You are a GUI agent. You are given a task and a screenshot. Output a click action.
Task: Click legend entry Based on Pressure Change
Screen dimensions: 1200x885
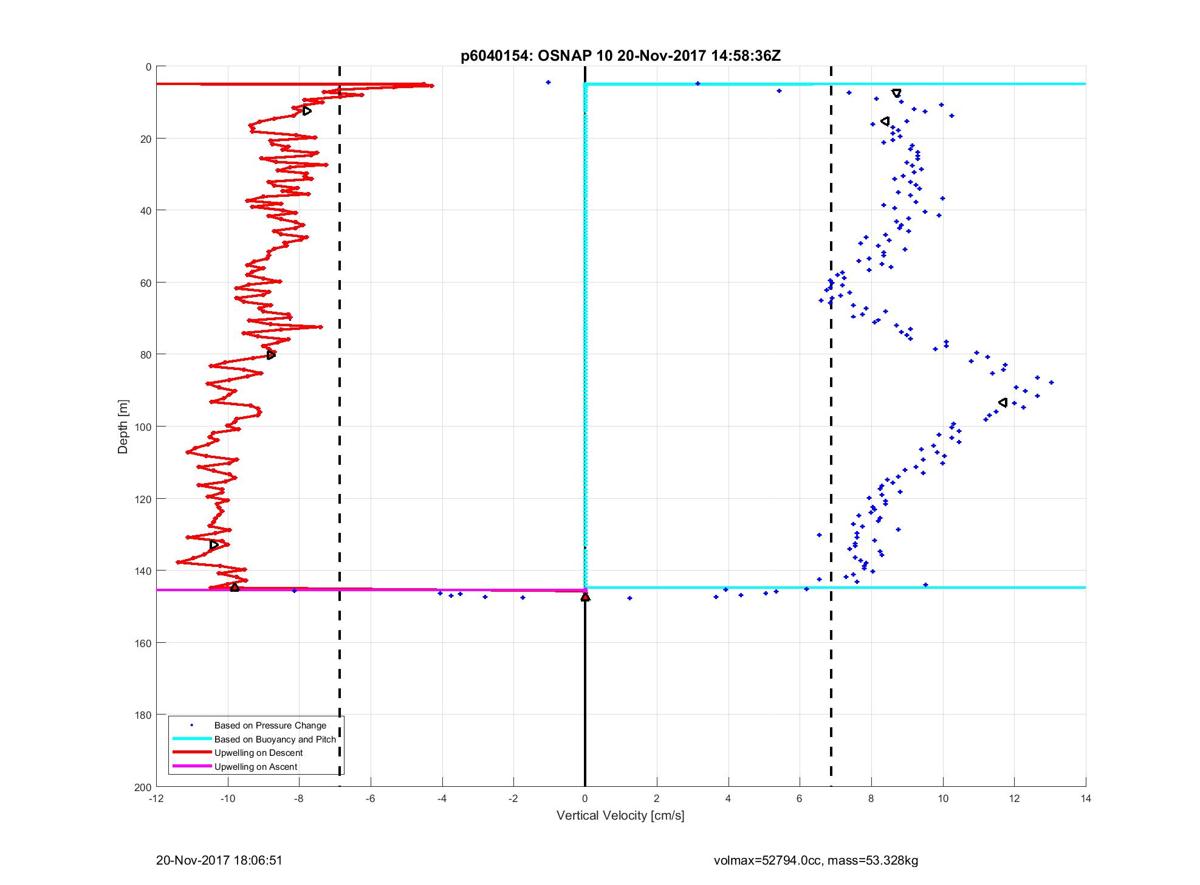click(270, 725)
